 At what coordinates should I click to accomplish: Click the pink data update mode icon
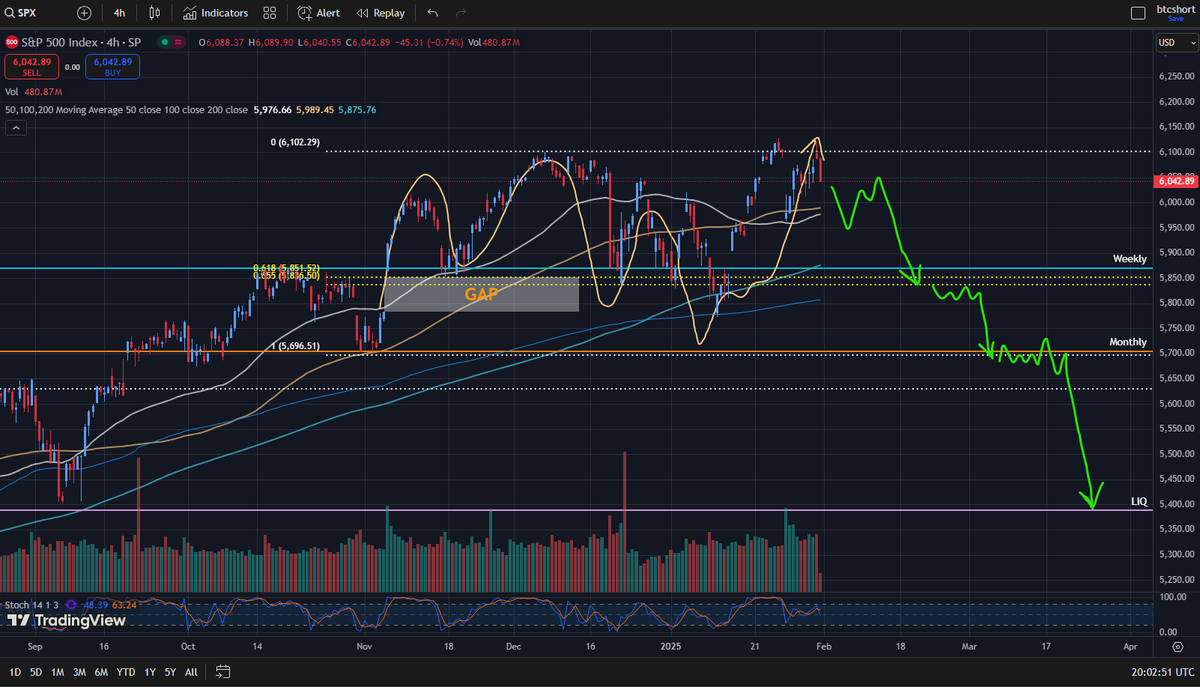[x=178, y=42]
